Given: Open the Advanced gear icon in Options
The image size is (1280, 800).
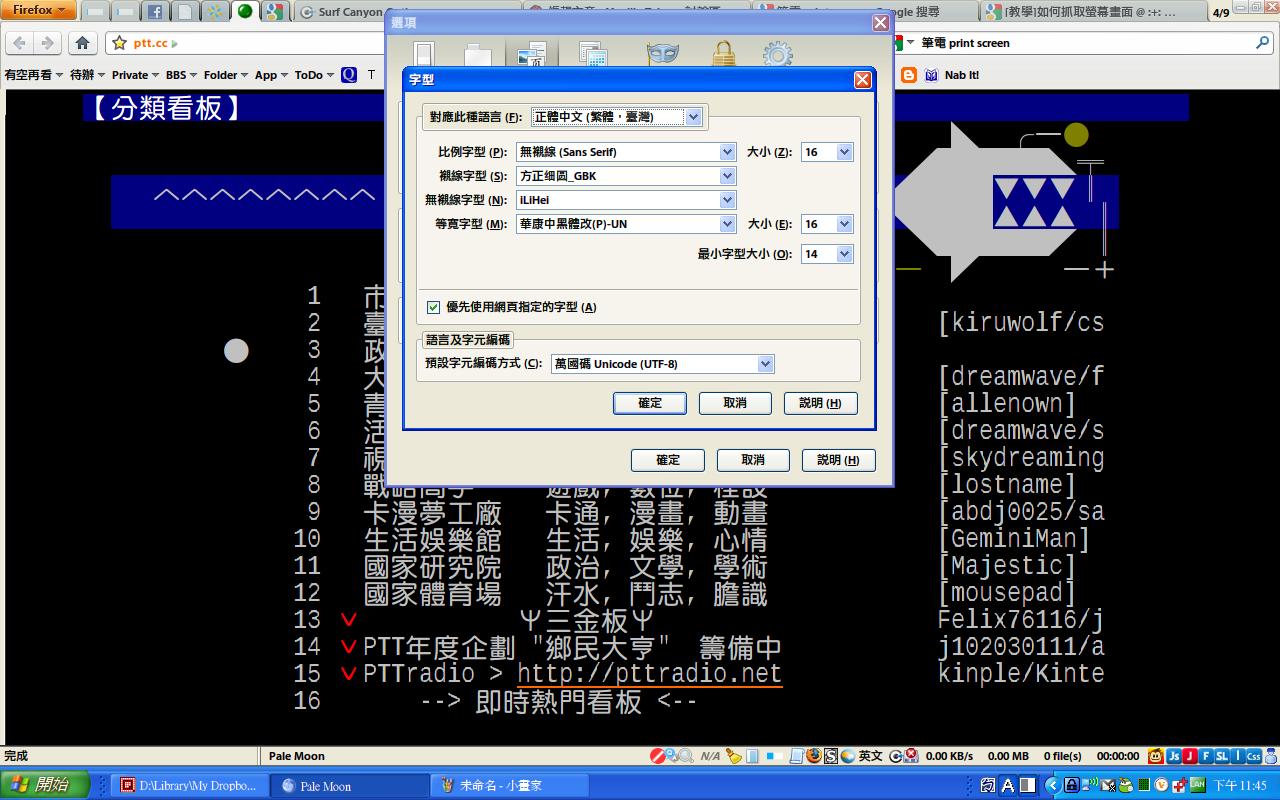Looking at the screenshot, I should pyautogui.click(x=777, y=55).
